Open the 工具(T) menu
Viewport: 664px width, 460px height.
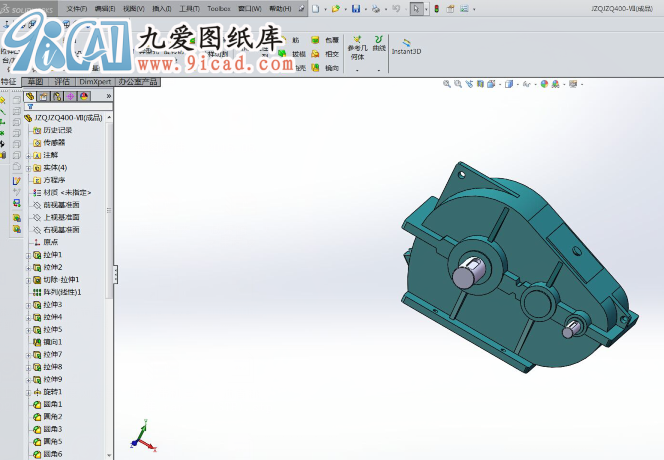click(189, 8)
